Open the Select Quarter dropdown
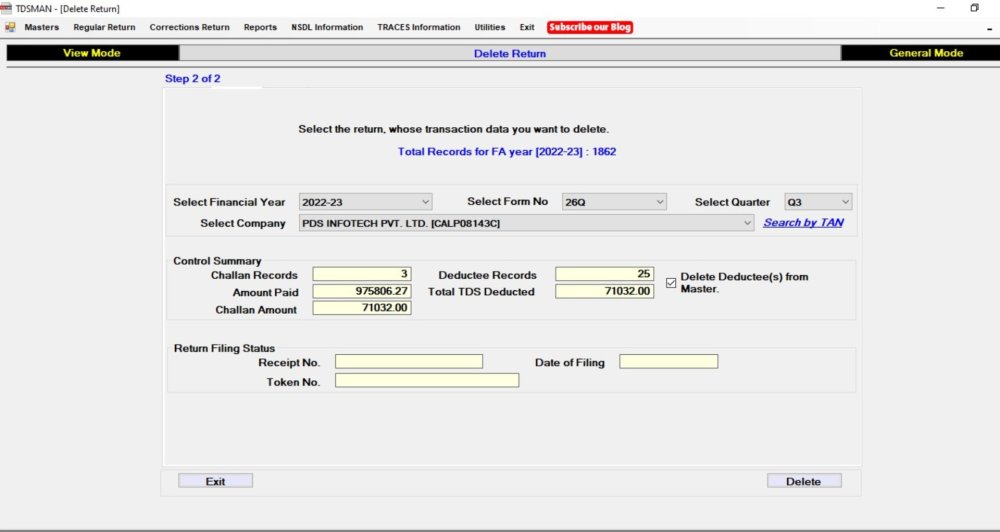Screen dimensions: 1000x532 [846, 202]
